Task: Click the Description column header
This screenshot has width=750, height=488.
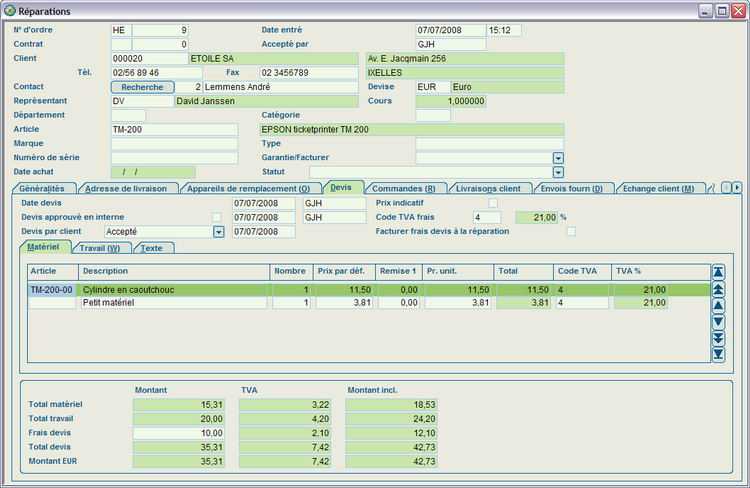Action: coord(174,271)
